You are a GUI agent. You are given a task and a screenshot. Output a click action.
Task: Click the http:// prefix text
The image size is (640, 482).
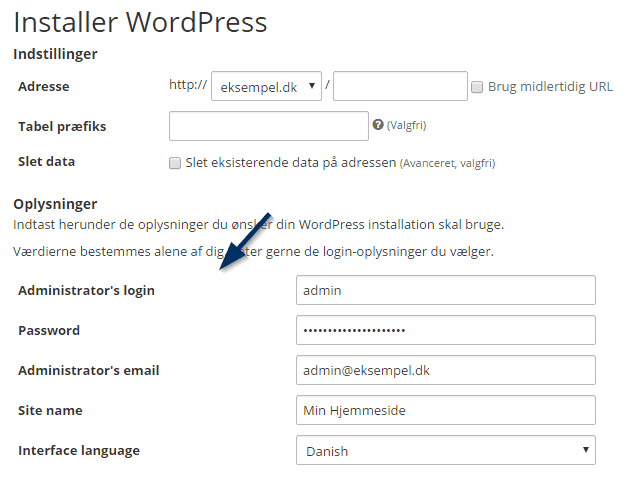188,84
